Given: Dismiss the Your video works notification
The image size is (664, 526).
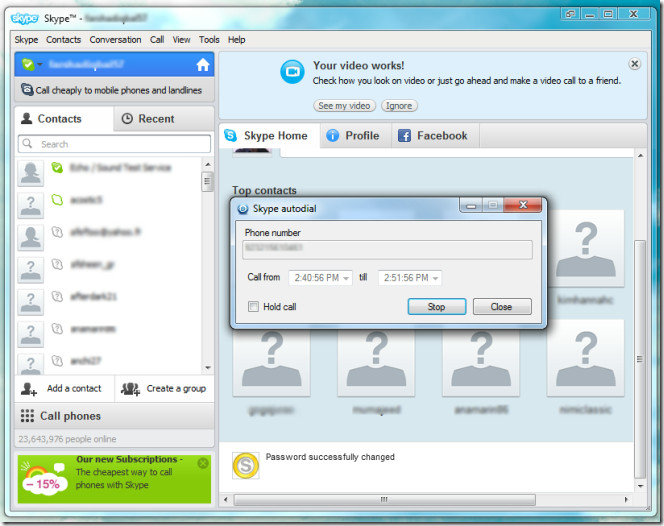Looking at the screenshot, I should [x=634, y=64].
